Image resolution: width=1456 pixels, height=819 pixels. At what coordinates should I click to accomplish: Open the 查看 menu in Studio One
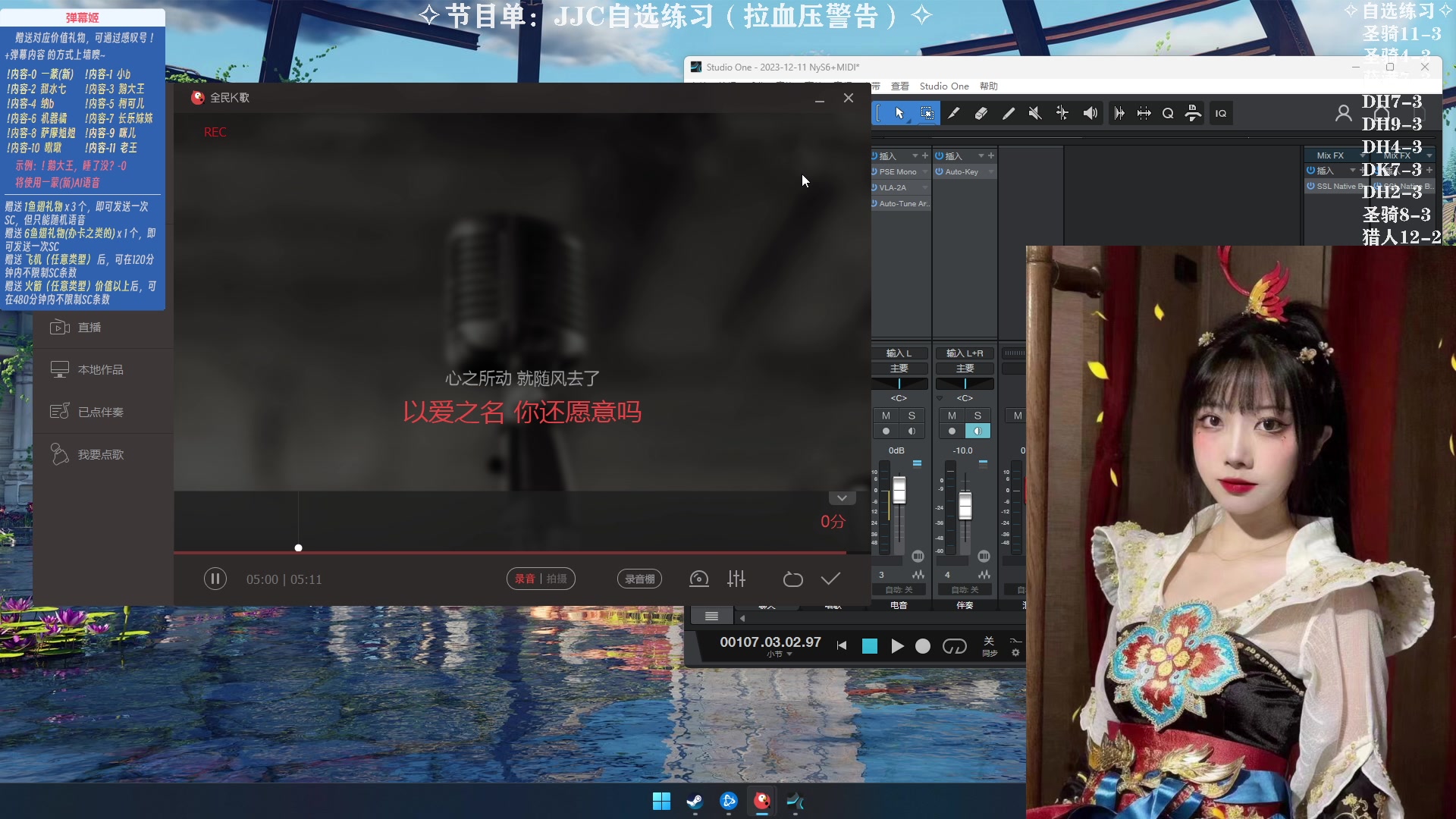pyautogui.click(x=900, y=86)
